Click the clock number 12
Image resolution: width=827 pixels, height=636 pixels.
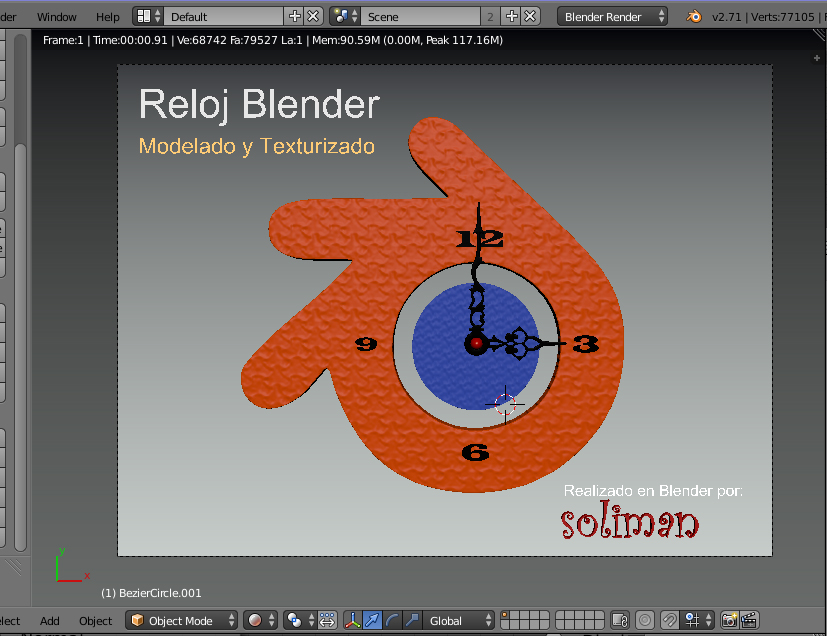pos(480,238)
